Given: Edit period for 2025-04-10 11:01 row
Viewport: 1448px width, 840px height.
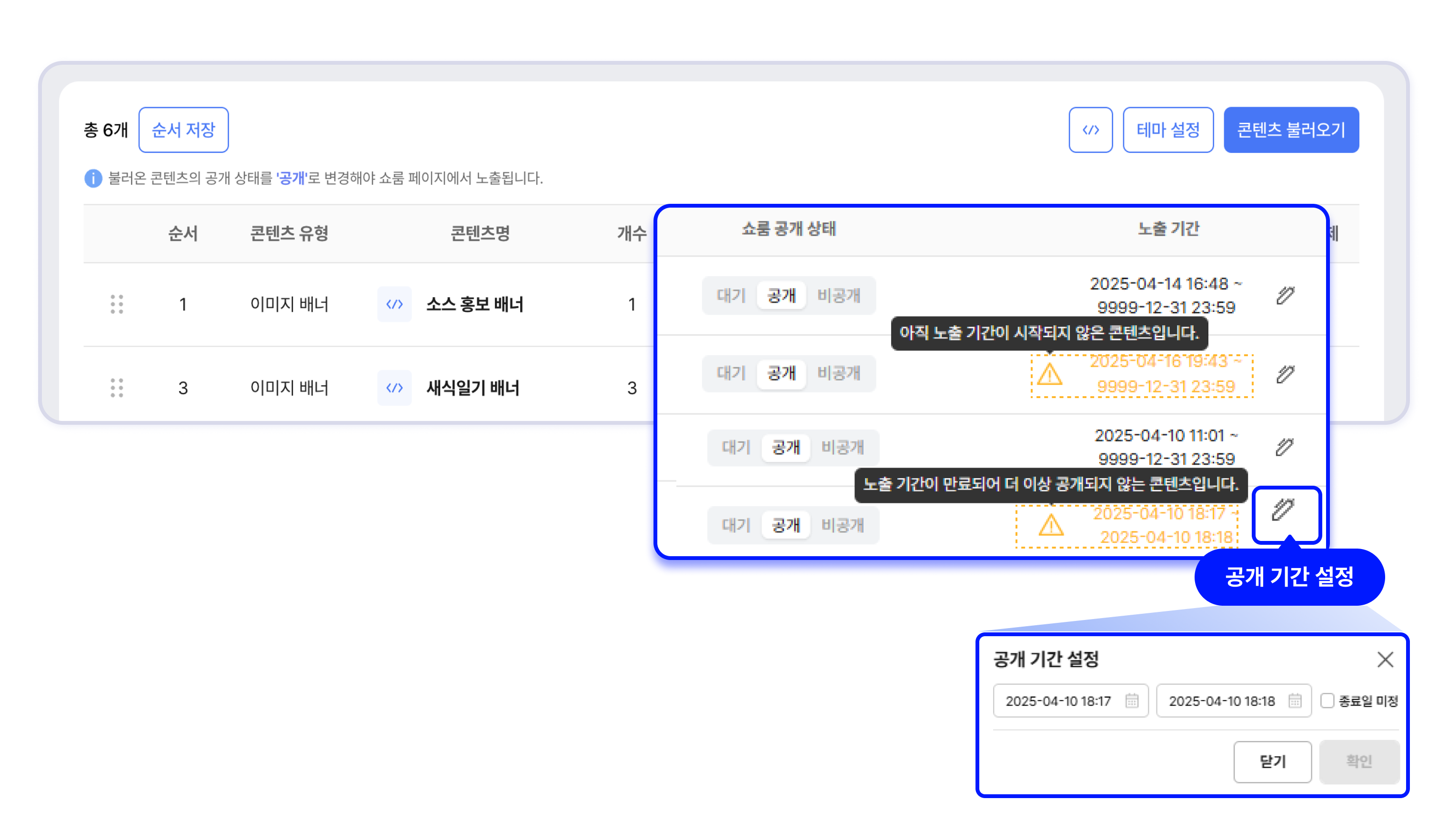Looking at the screenshot, I should coord(1284,447).
